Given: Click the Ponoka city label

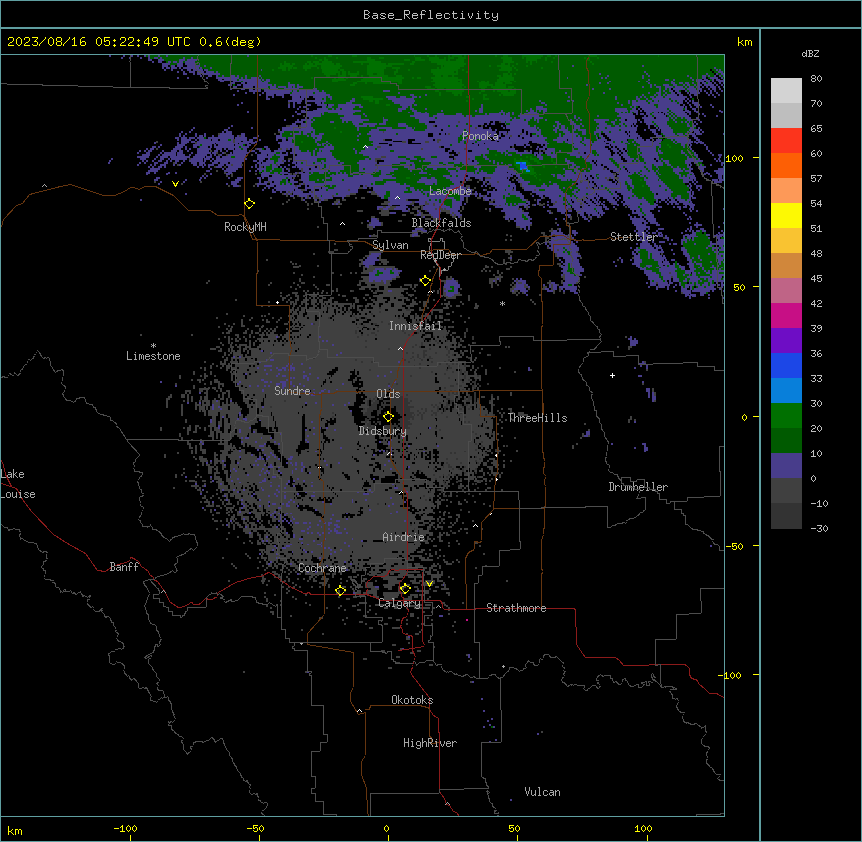Looking at the screenshot, I should [x=480, y=136].
